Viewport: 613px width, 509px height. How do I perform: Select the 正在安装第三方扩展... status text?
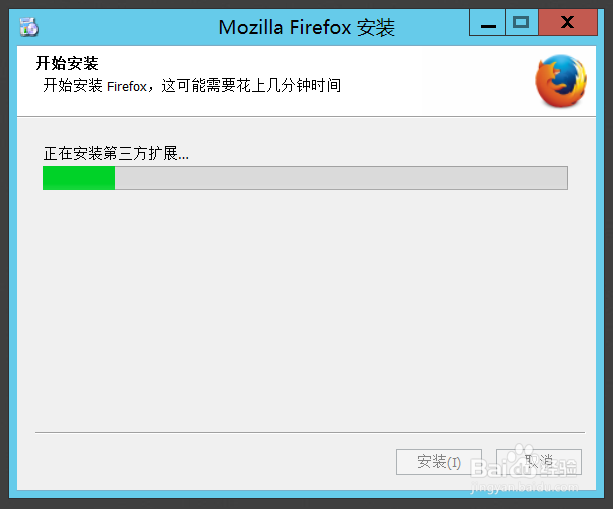[x=116, y=153]
